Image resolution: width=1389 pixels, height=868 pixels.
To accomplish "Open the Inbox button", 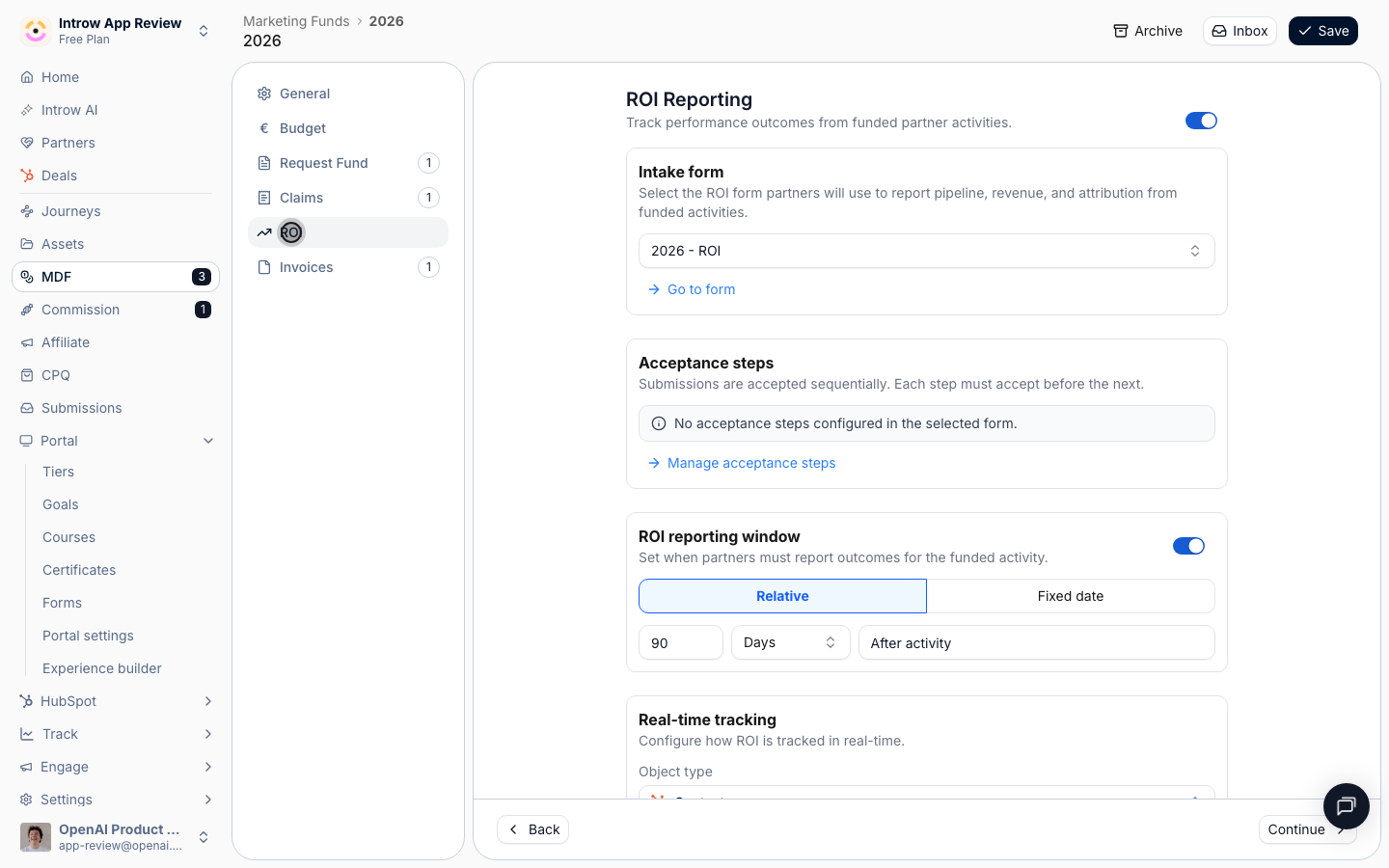I will (x=1239, y=31).
